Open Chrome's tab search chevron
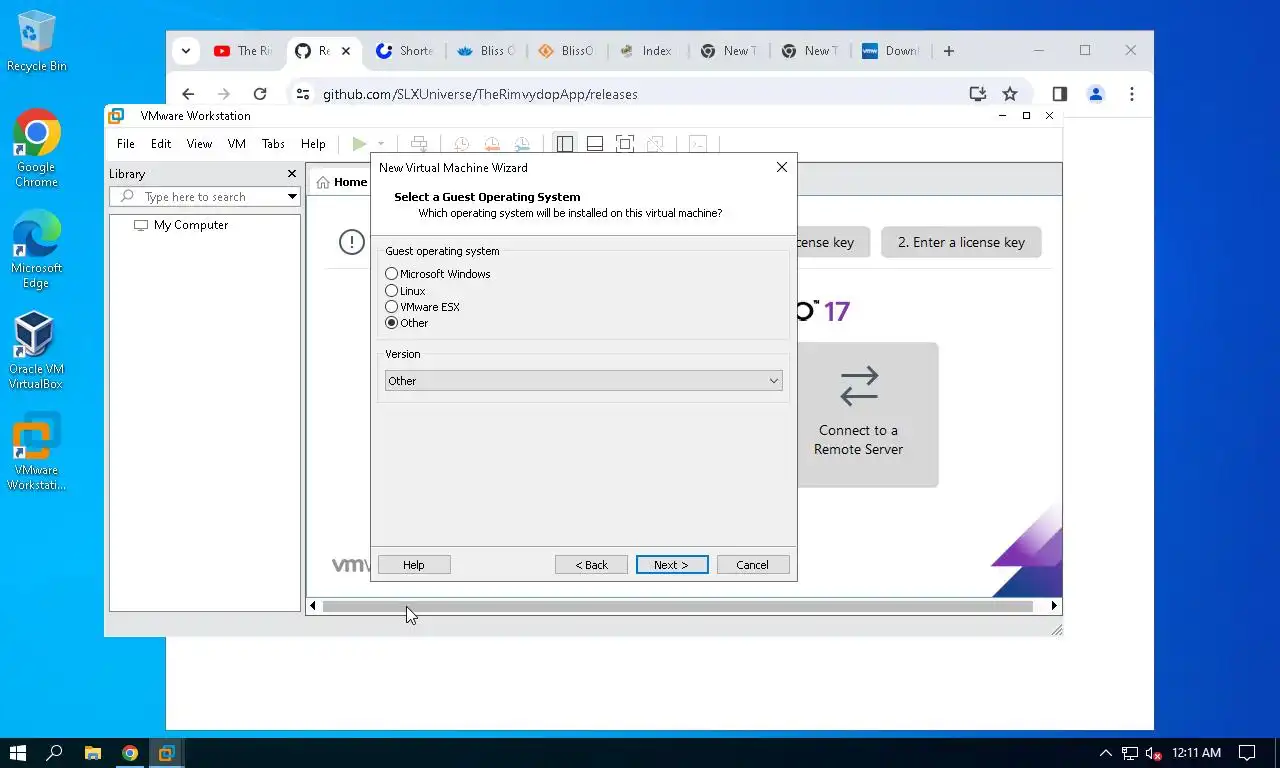Image resolution: width=1280 pixels, height=768 pixels. coord(186,51)
